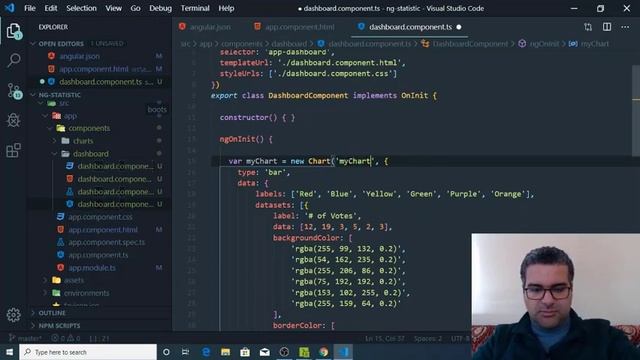Open the Extensions view

(13, 150)
